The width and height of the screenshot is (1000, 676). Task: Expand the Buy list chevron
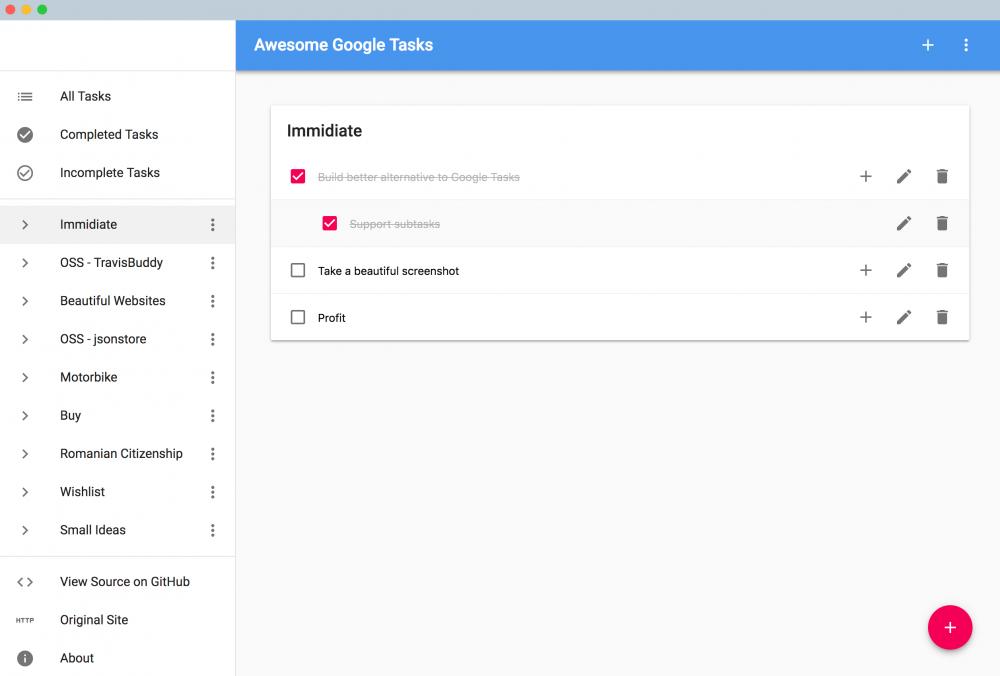[25, 416]
